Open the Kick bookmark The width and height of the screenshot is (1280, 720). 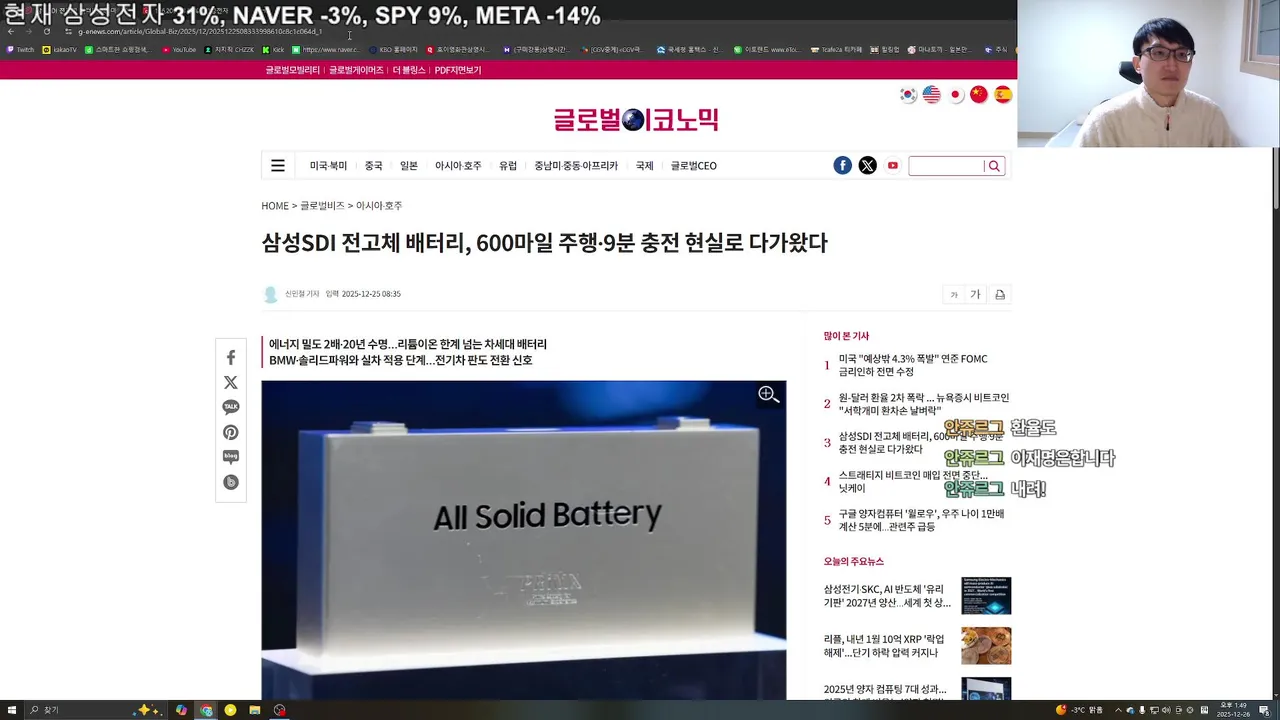274,49
